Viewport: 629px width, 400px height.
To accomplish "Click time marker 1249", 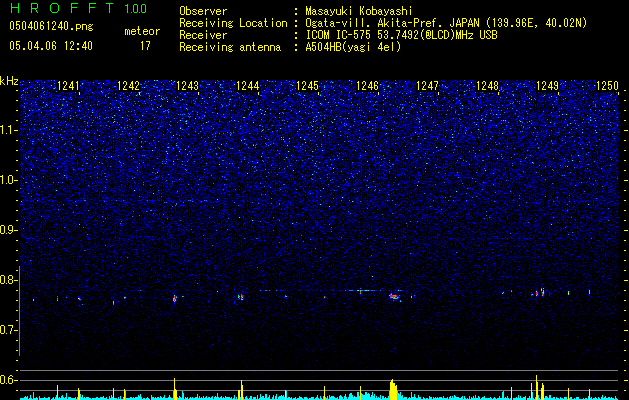I will [x=548, y=86].
